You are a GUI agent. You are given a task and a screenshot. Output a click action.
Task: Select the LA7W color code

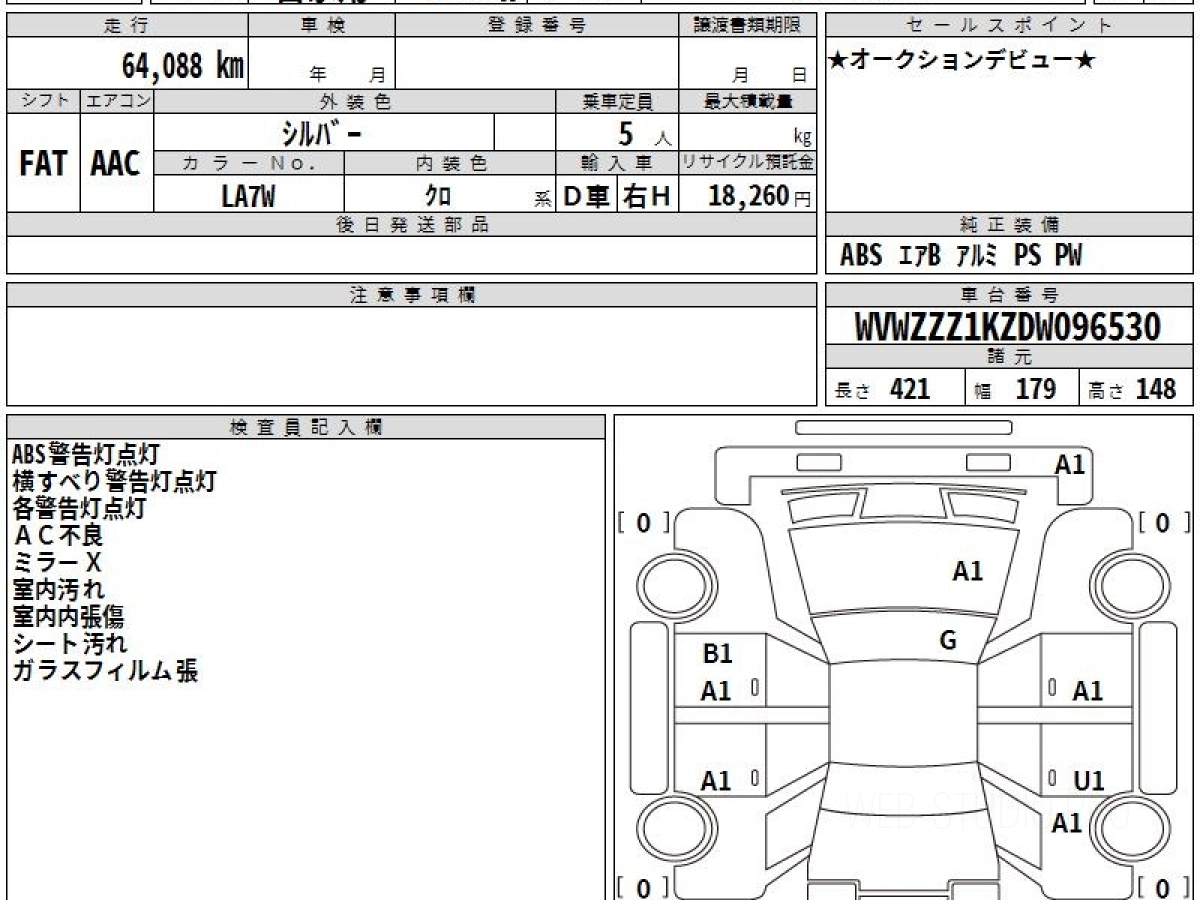click(x=249, y=196)
